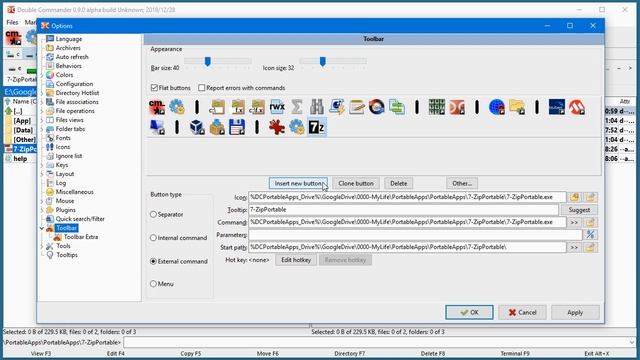Open the Quick search/filter options page

80,219
